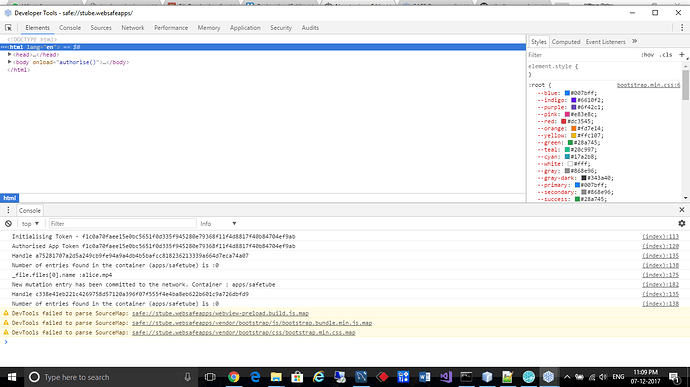Open DevTools three-dot customize menu

pos(682,27)
